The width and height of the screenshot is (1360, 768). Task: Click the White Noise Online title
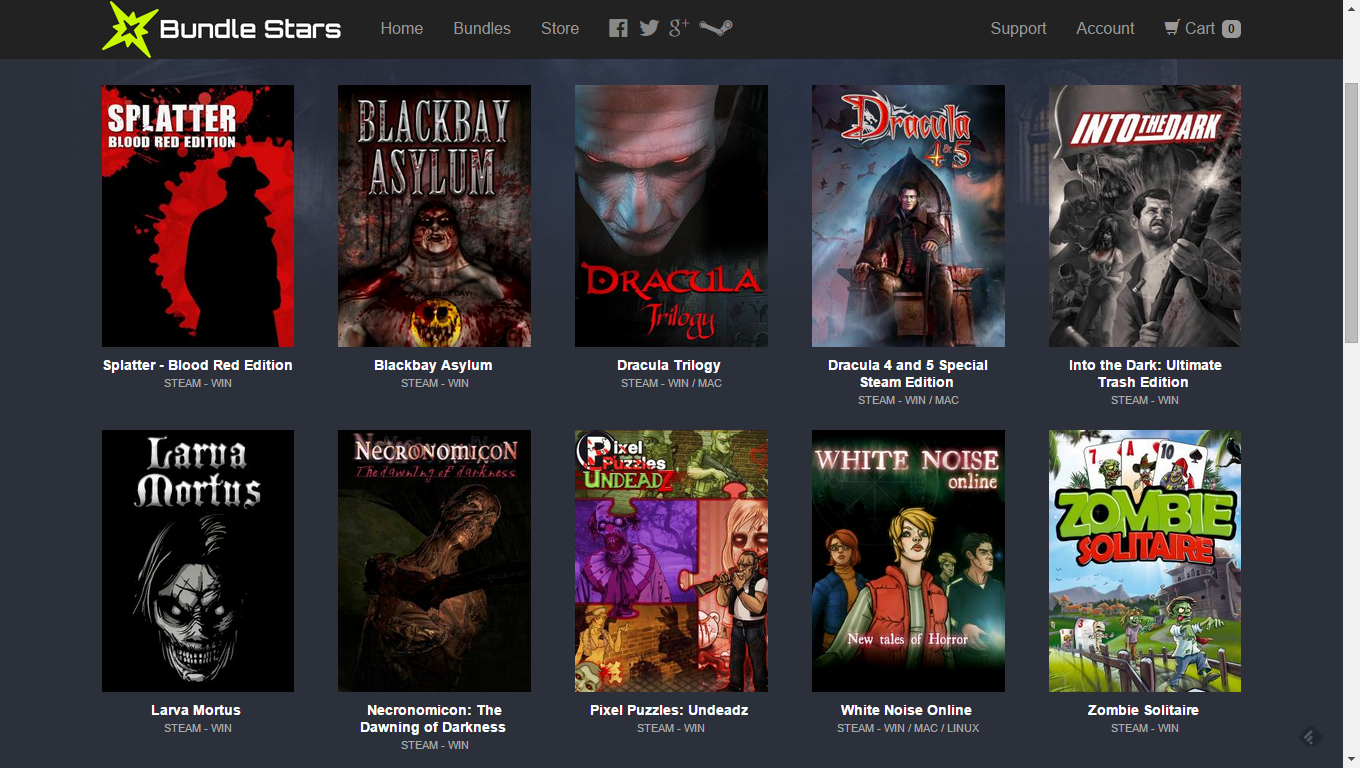click(906, 710)
